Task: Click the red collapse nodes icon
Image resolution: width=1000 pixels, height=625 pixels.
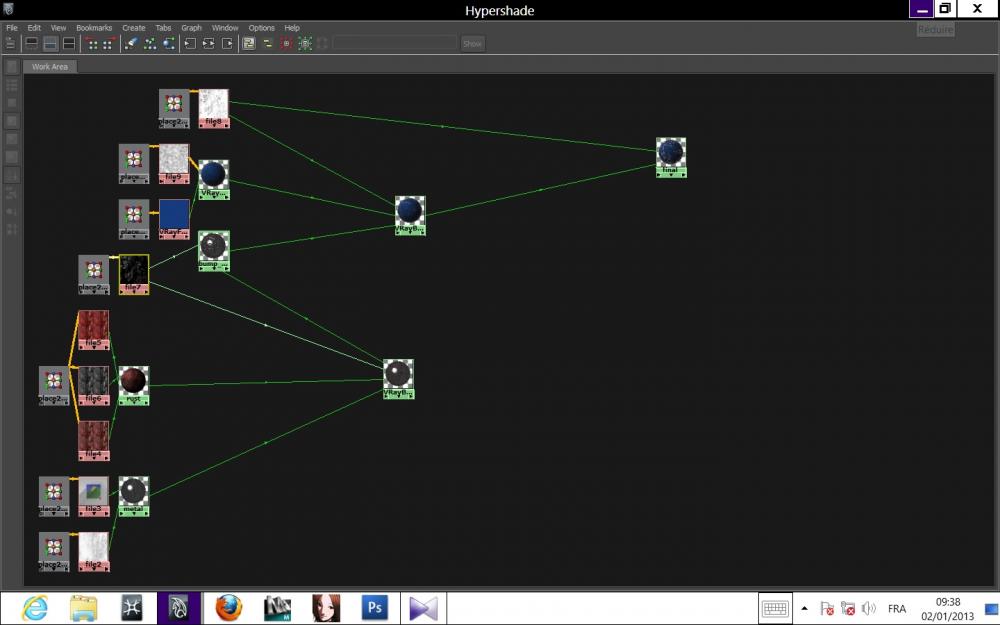Action: (286, 43)
